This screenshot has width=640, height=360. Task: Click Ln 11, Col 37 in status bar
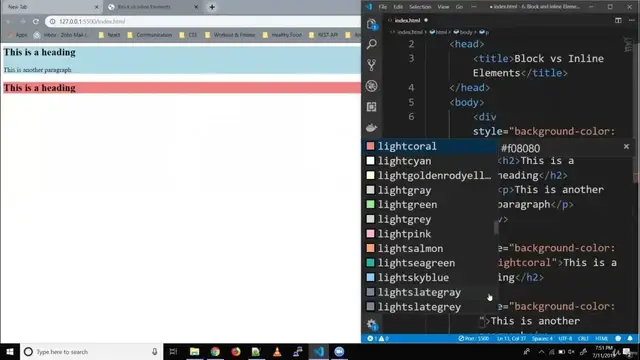tap(511, 338)
